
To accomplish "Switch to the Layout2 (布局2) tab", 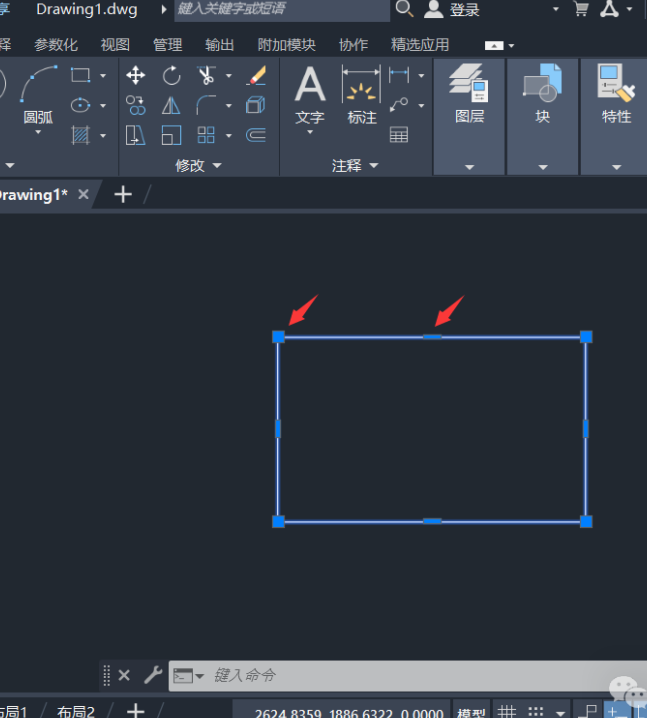I will (76, 711).
